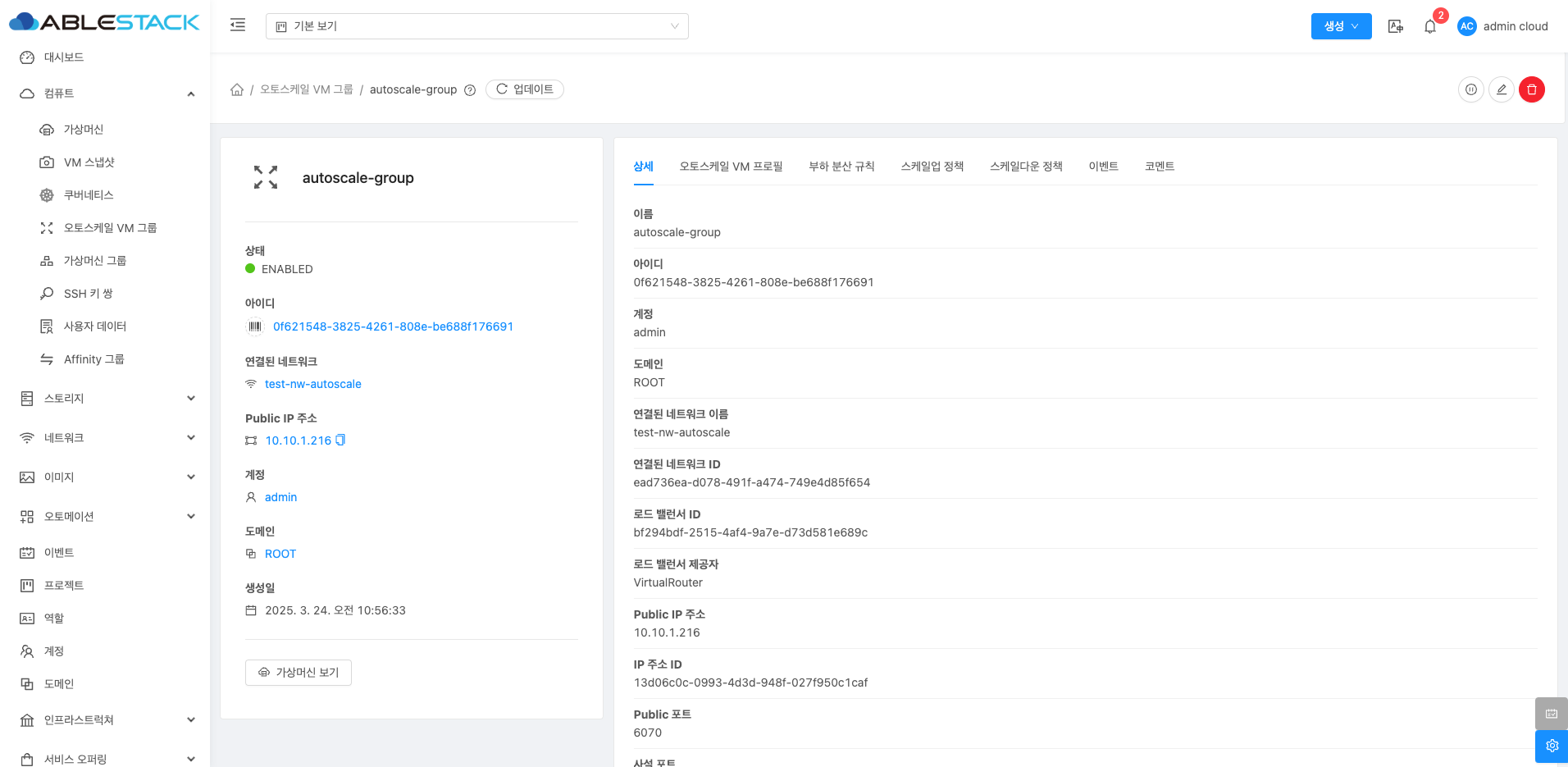Switch to the 부하 분산 규칙 tab
Screen dimensions: 1568x767
tap(841, 167)
